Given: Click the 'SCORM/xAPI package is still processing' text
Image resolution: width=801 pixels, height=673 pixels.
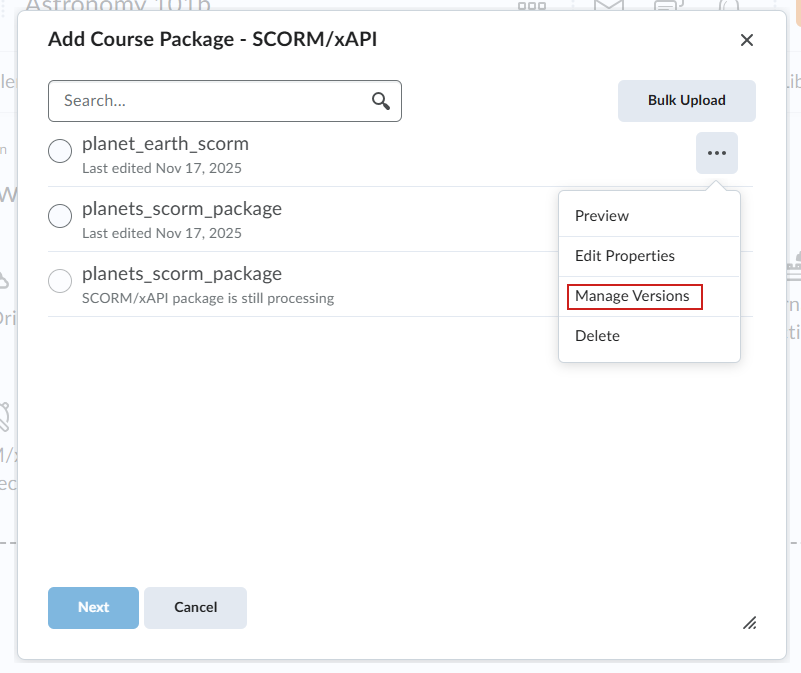Looking at the screenshot, I should click(208, 298).
